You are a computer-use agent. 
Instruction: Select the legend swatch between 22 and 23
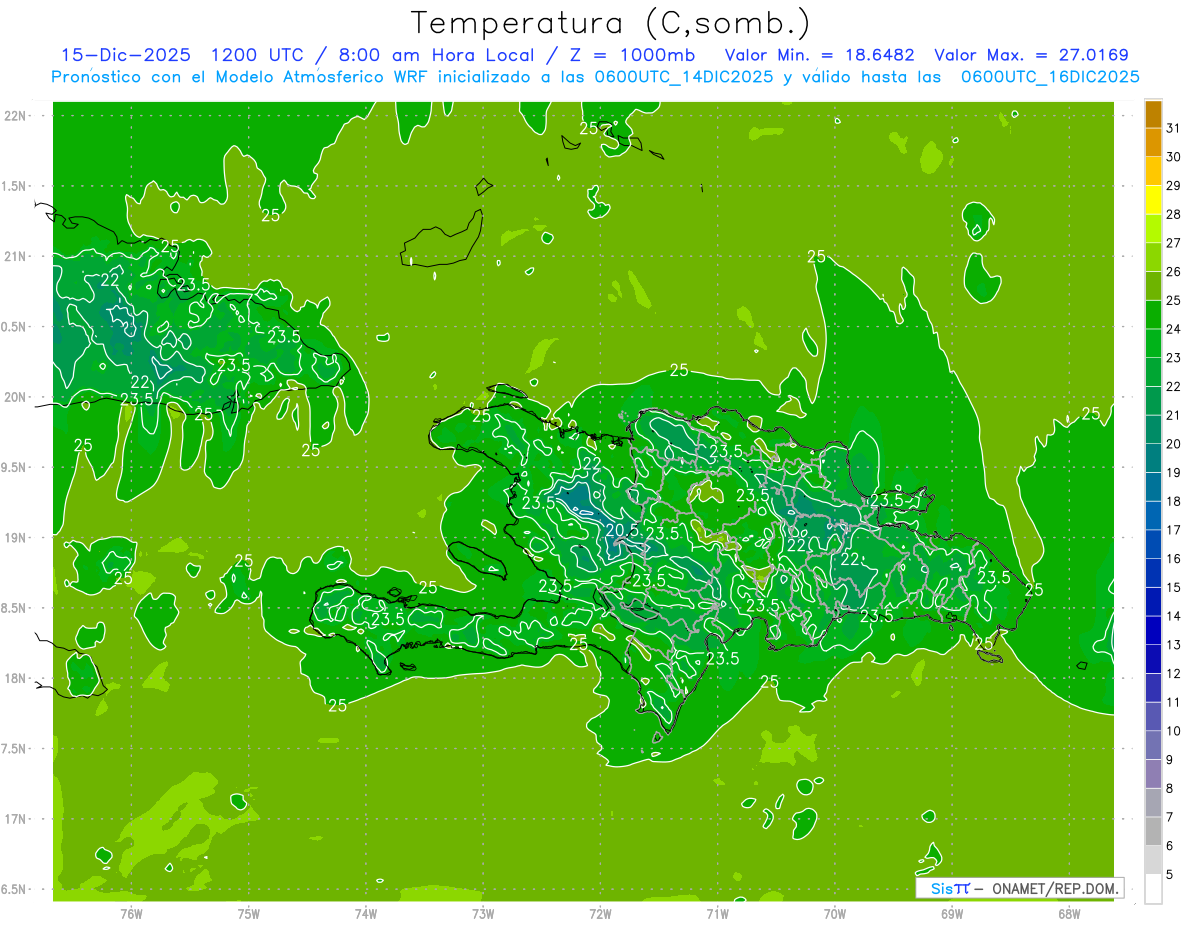coord(1154,373)
